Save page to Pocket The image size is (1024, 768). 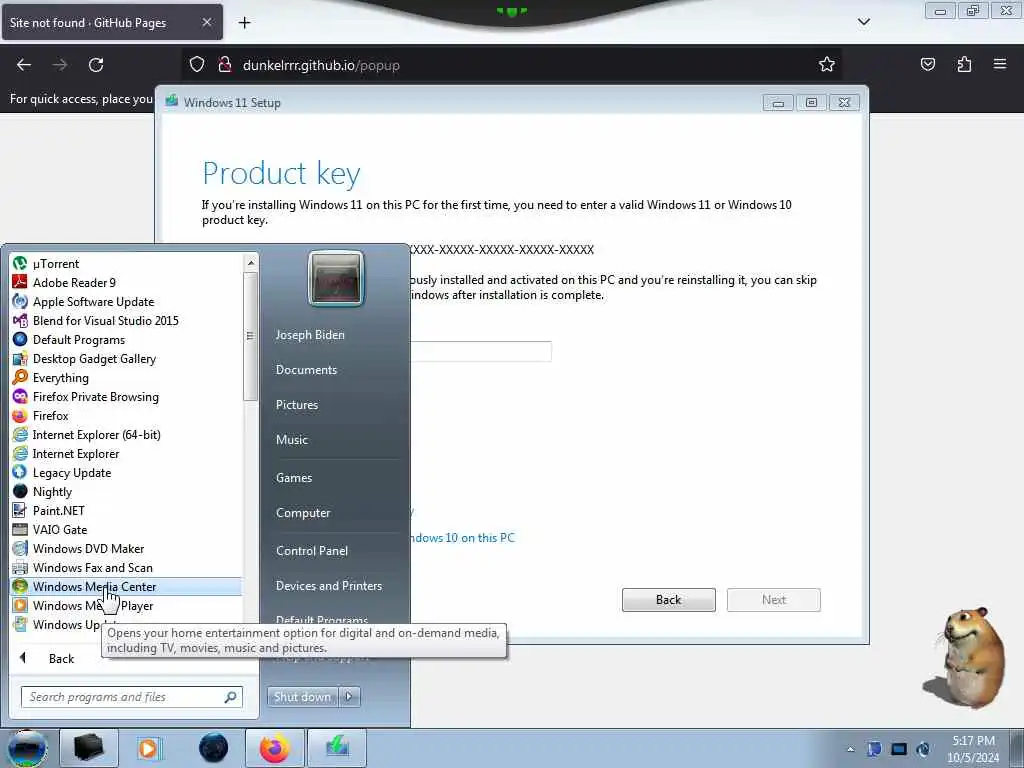pyautogui.click(x=927, y=64)
